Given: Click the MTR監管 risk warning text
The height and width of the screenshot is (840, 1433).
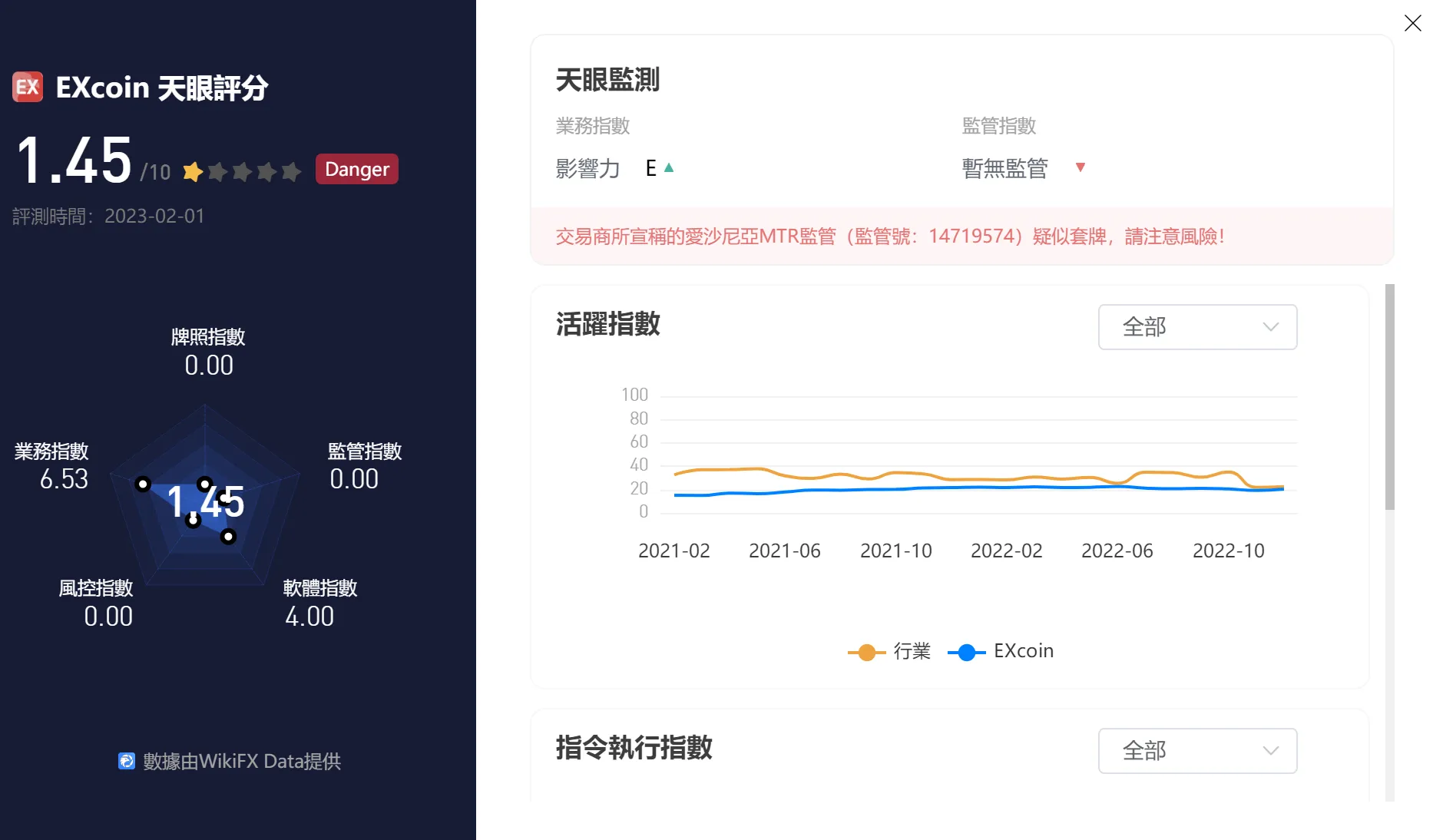Looking at the screenshot, I should [x=889, y=236].
